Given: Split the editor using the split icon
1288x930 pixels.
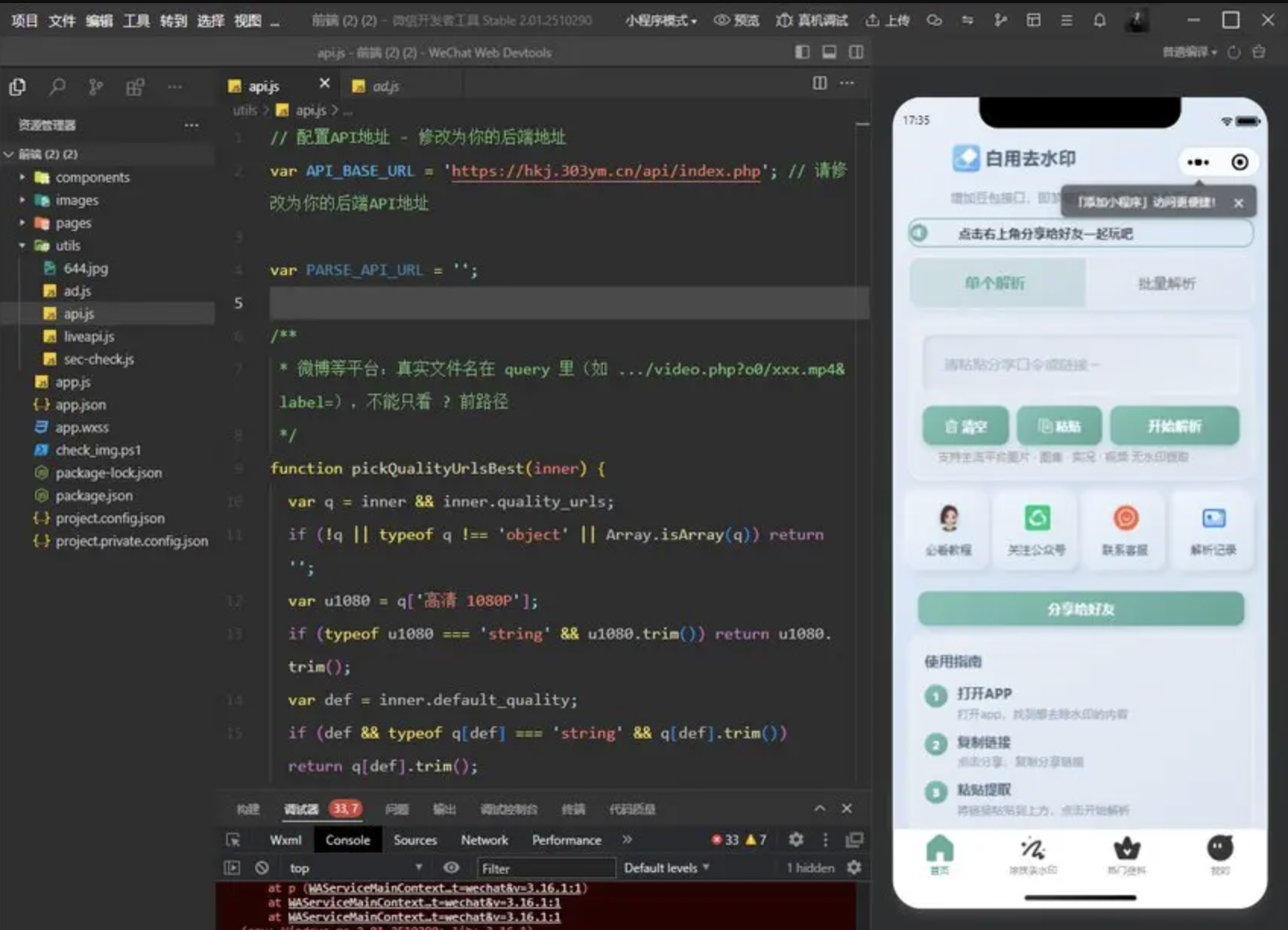Looking at the screenshot, I should click(x=819, y=83).
